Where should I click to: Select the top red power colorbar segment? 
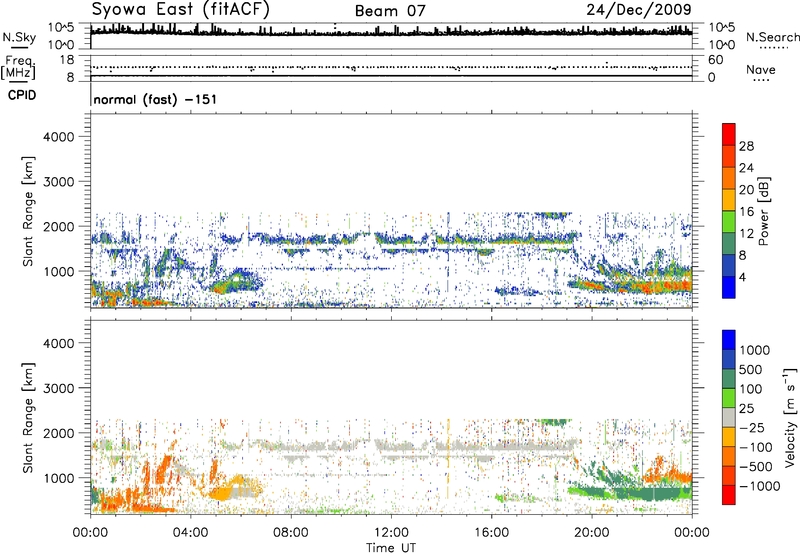point(729,134)
